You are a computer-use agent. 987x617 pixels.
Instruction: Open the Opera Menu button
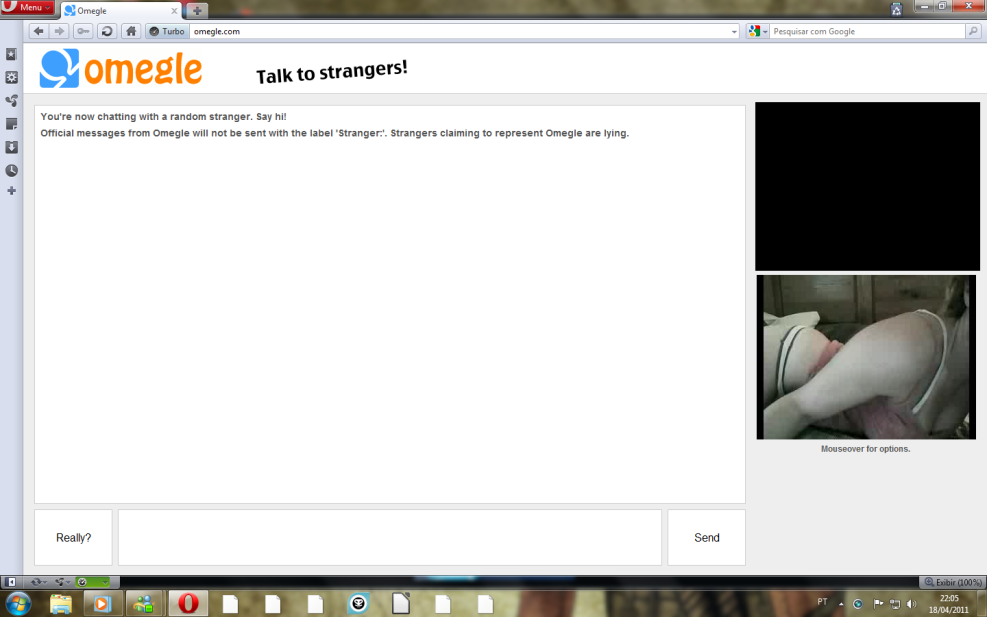pos(28,8)
